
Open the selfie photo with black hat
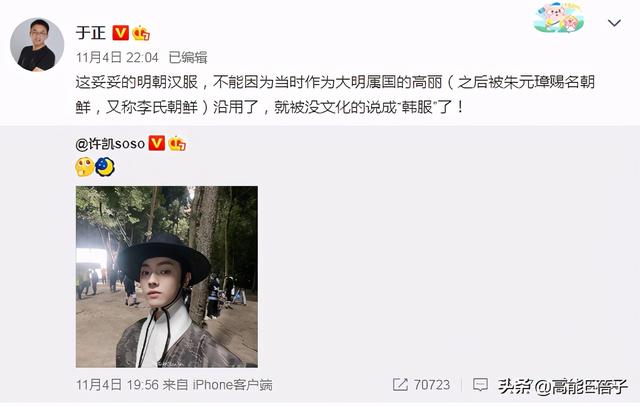167,277
